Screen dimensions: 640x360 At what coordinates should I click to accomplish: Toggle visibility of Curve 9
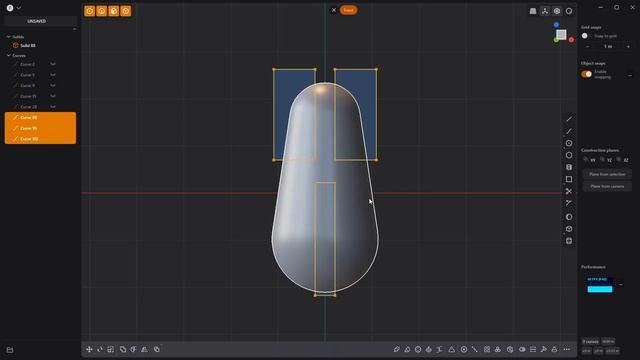click(x=53, y=85)
